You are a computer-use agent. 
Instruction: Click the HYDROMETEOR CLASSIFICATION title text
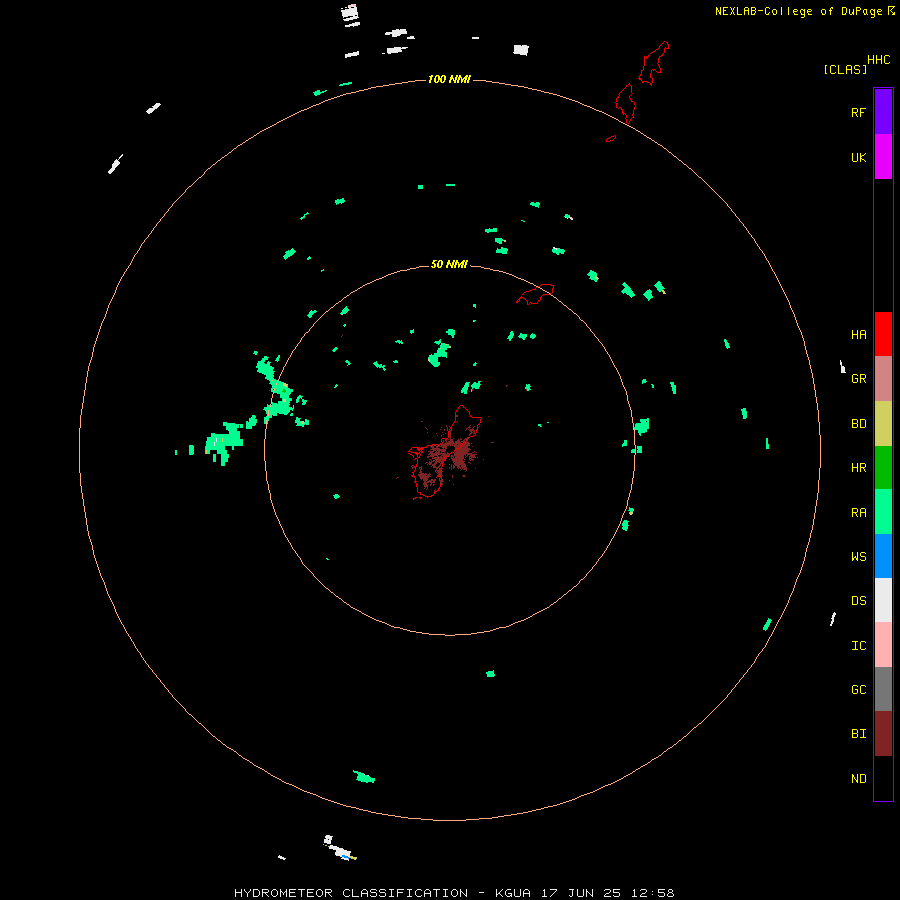[x=351, y=893]
